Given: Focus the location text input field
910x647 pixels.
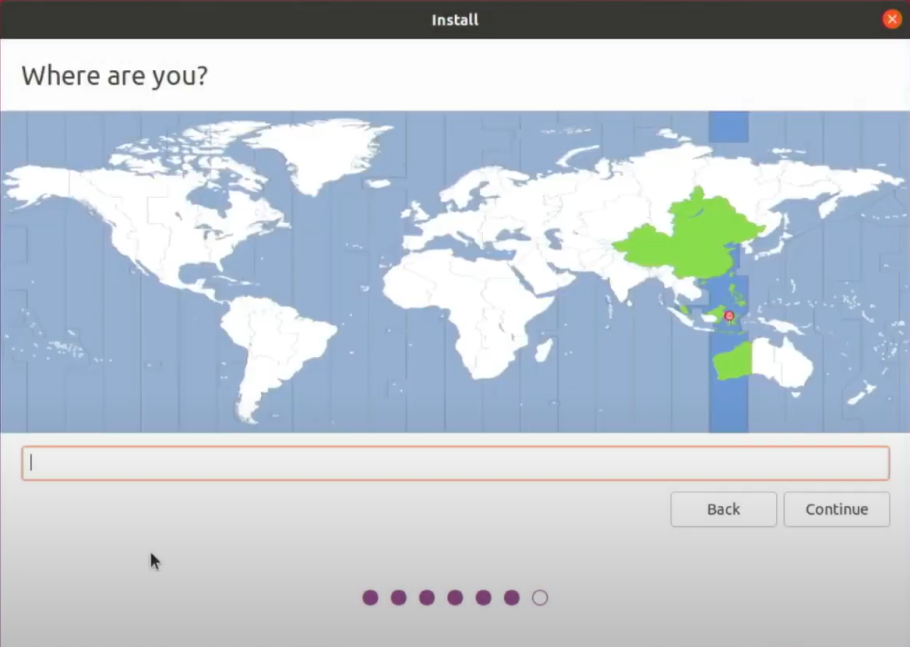Looking at the screenshot, I should (x=456, y=463).
